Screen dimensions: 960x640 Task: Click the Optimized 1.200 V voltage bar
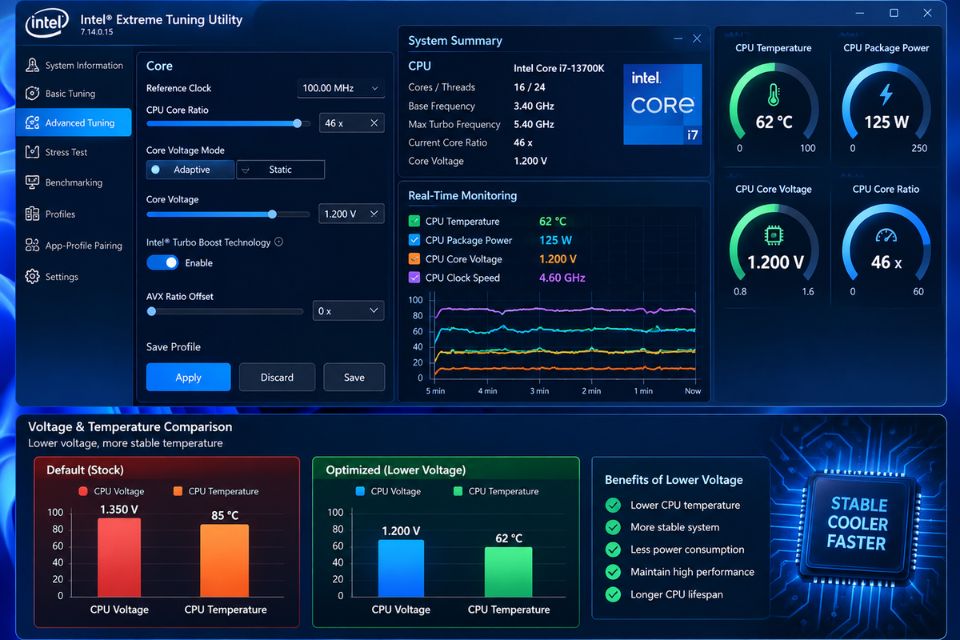pyautogui.click(x=401, y=568)
